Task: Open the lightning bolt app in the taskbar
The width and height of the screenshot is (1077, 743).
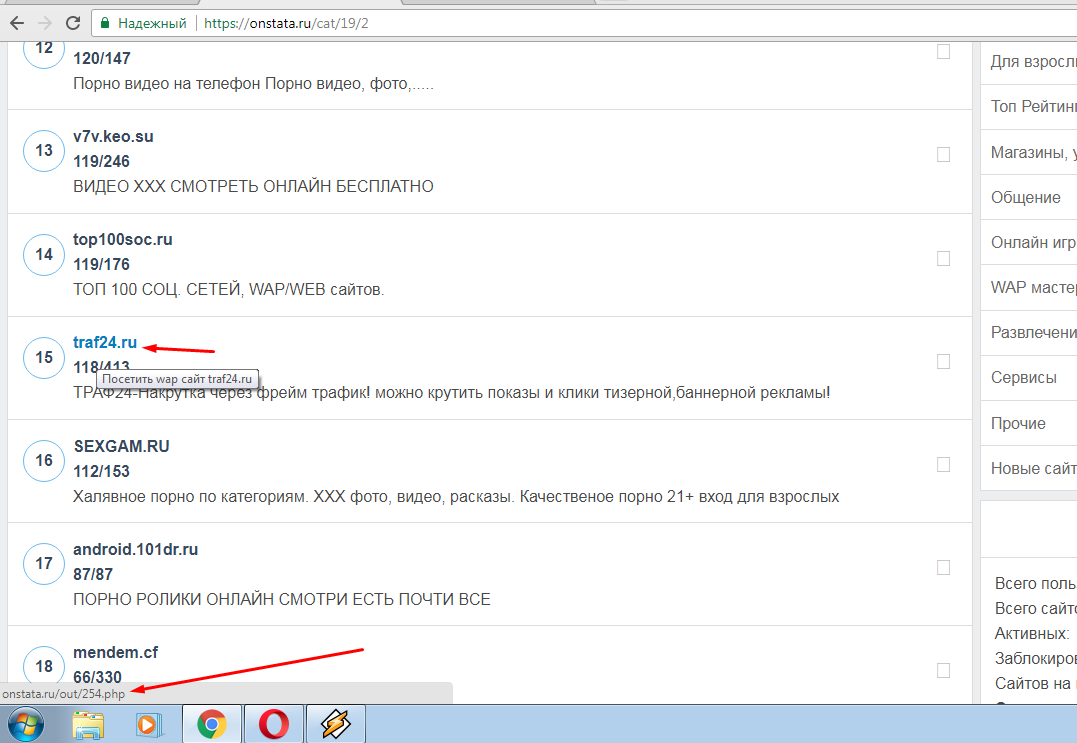Action: click(334, 723)
